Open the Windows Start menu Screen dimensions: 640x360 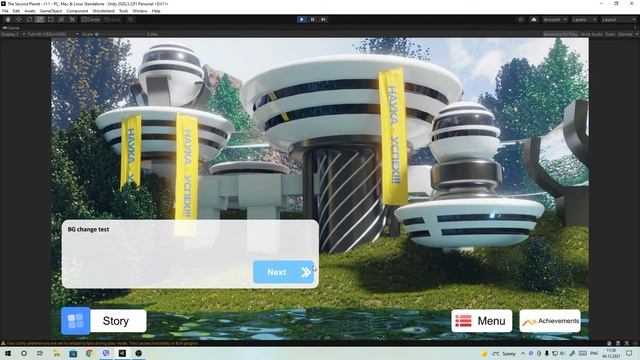[x=7, y=353]
